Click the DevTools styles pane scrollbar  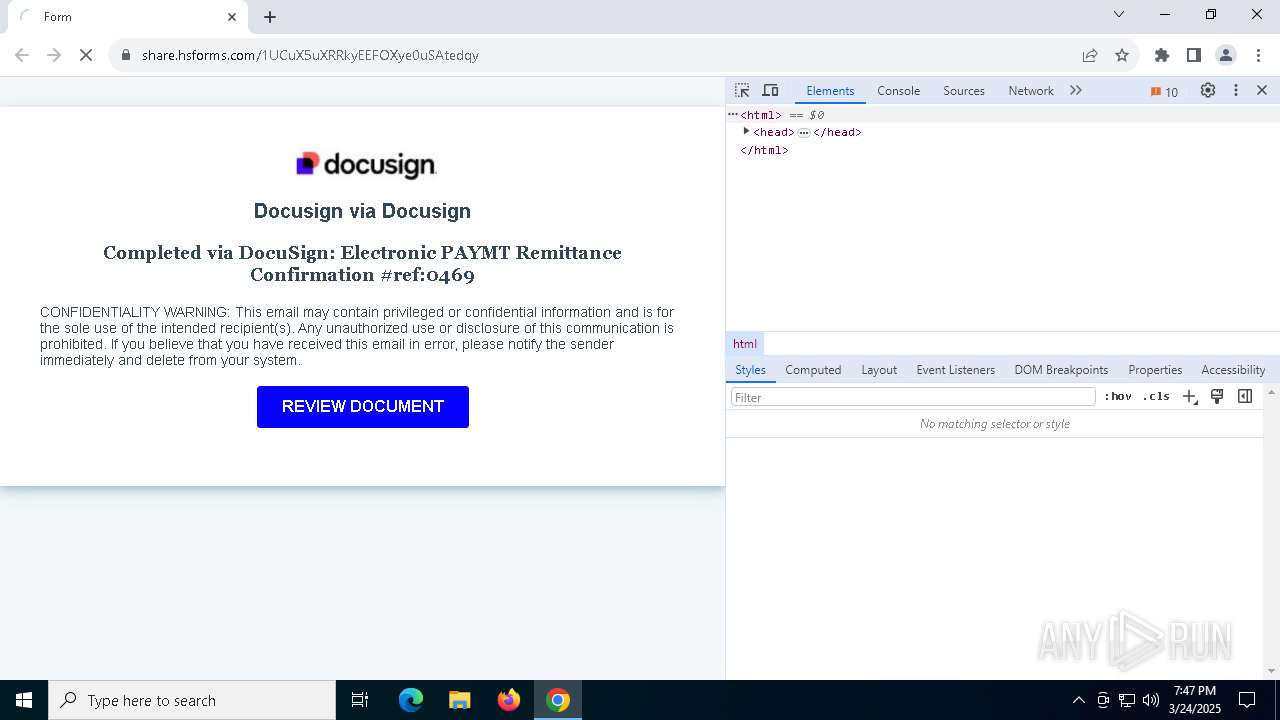[x=1271, y=532]
